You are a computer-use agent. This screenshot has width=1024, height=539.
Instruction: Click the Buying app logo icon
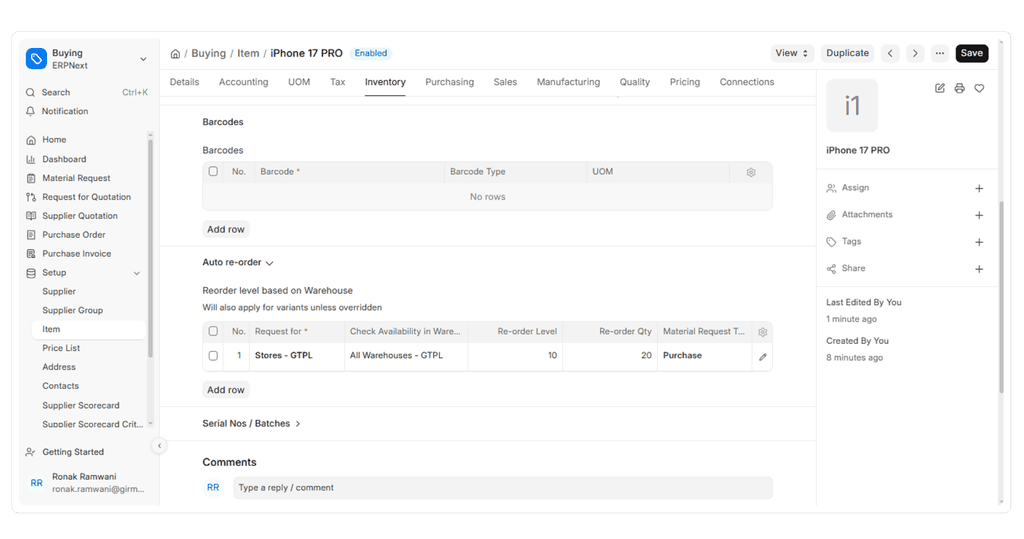(36, 59)
